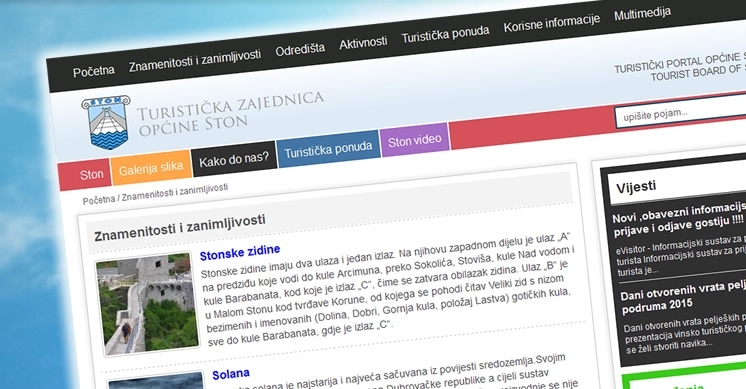The height and width of the screenshot is (389, 746).
Task: Open the Solana thumbnail image
Action: click(156, 380)
